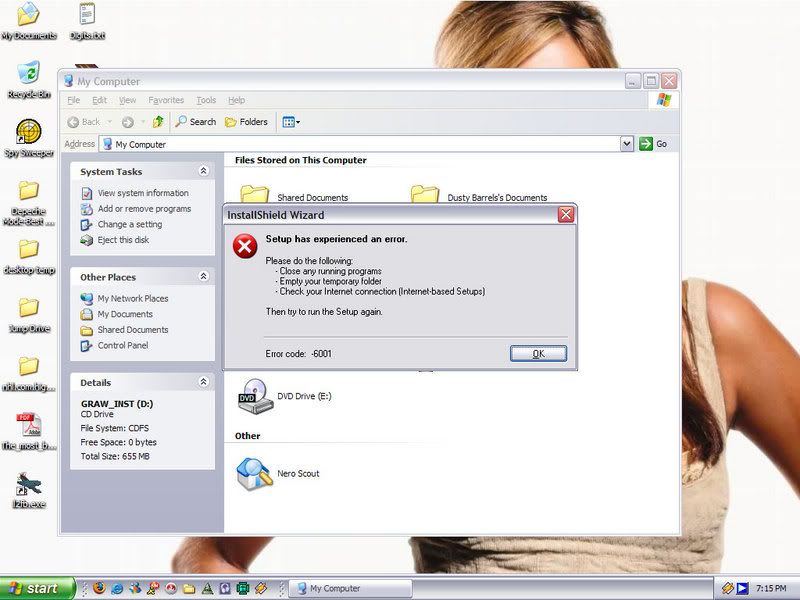
Task: Open the Views toolbar dropdown
Action: point(291,122)
